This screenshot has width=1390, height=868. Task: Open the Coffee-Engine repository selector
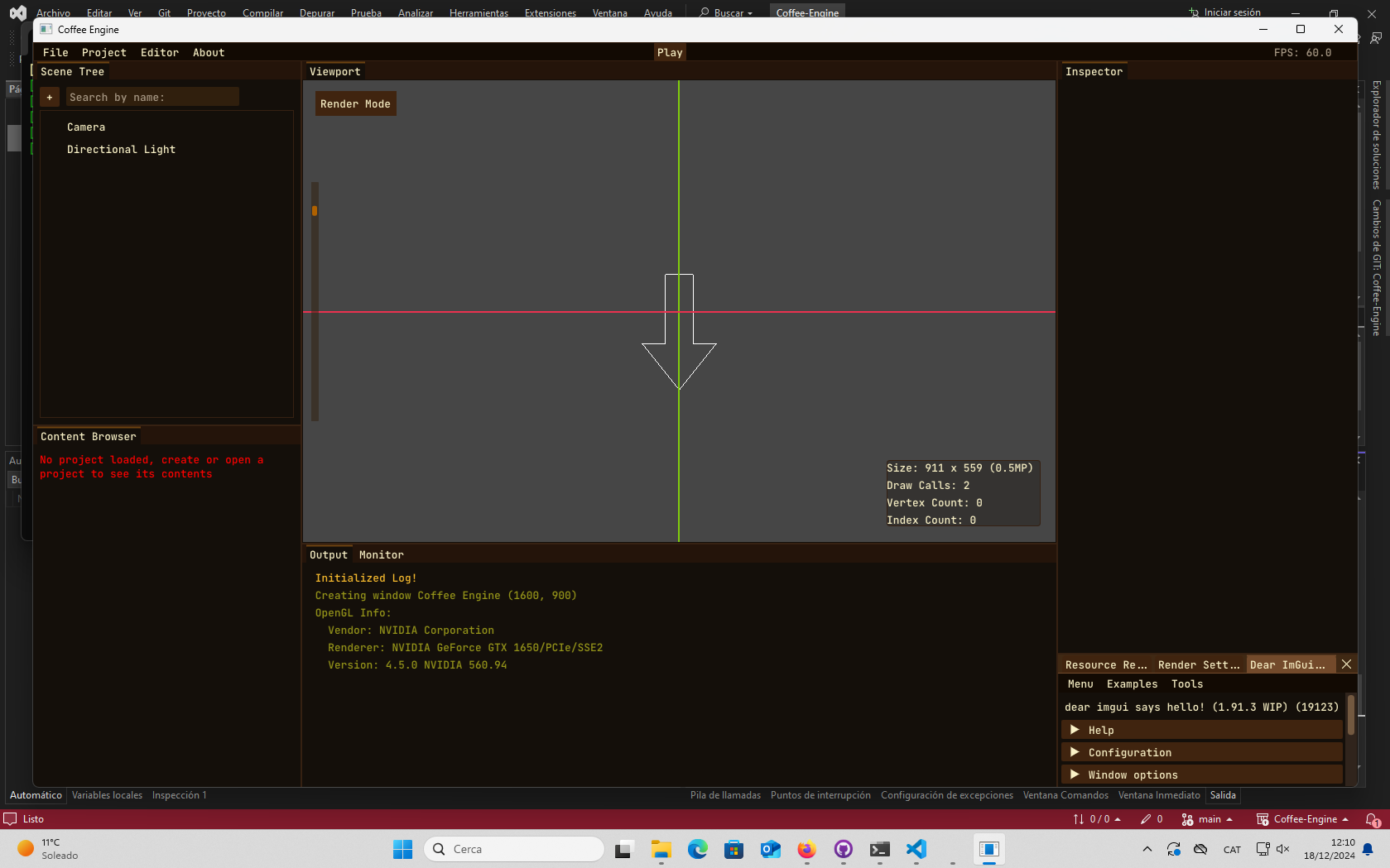(1302, 819)
